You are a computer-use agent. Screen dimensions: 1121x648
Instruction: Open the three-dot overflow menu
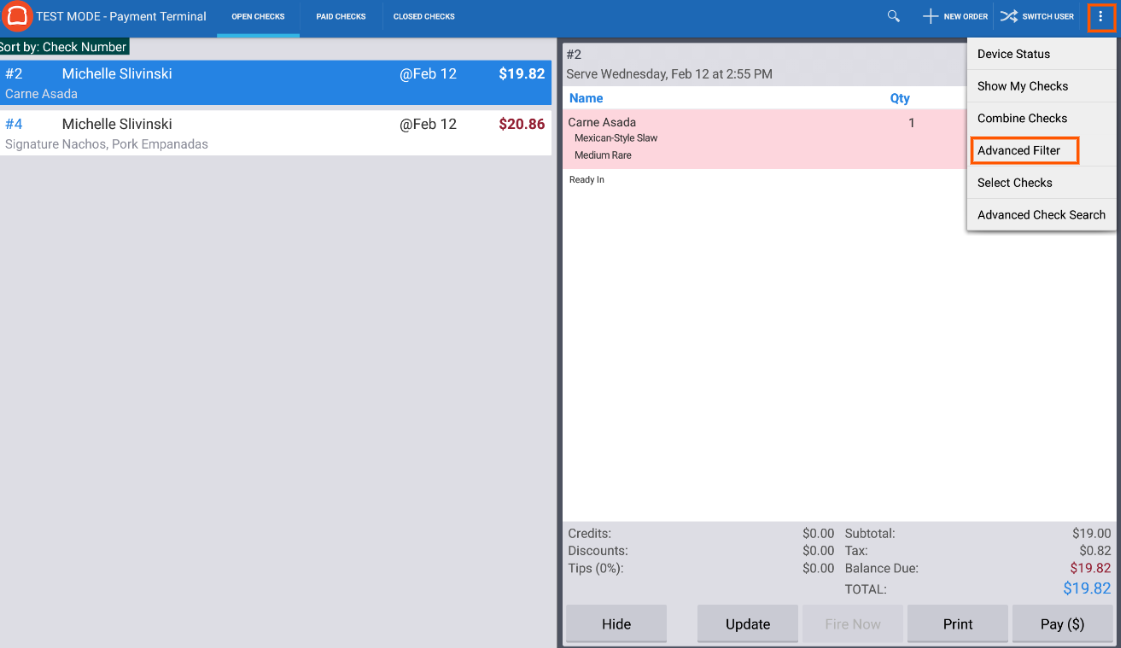pyautogui.click(x=1101, y=16)
